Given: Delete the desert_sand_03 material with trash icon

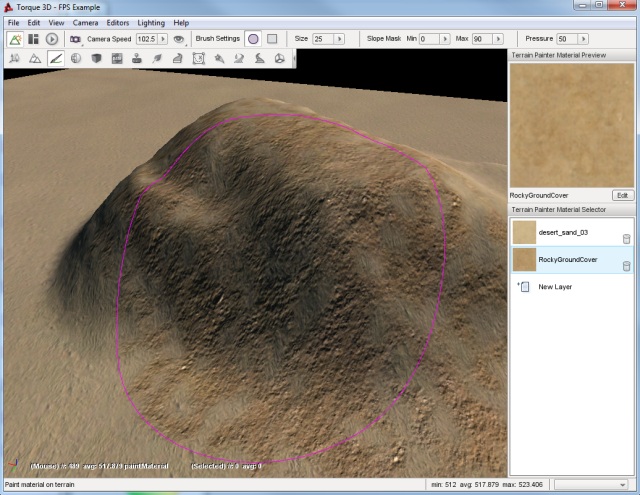Looking at the screenshot, I should (x=626, y=238).
